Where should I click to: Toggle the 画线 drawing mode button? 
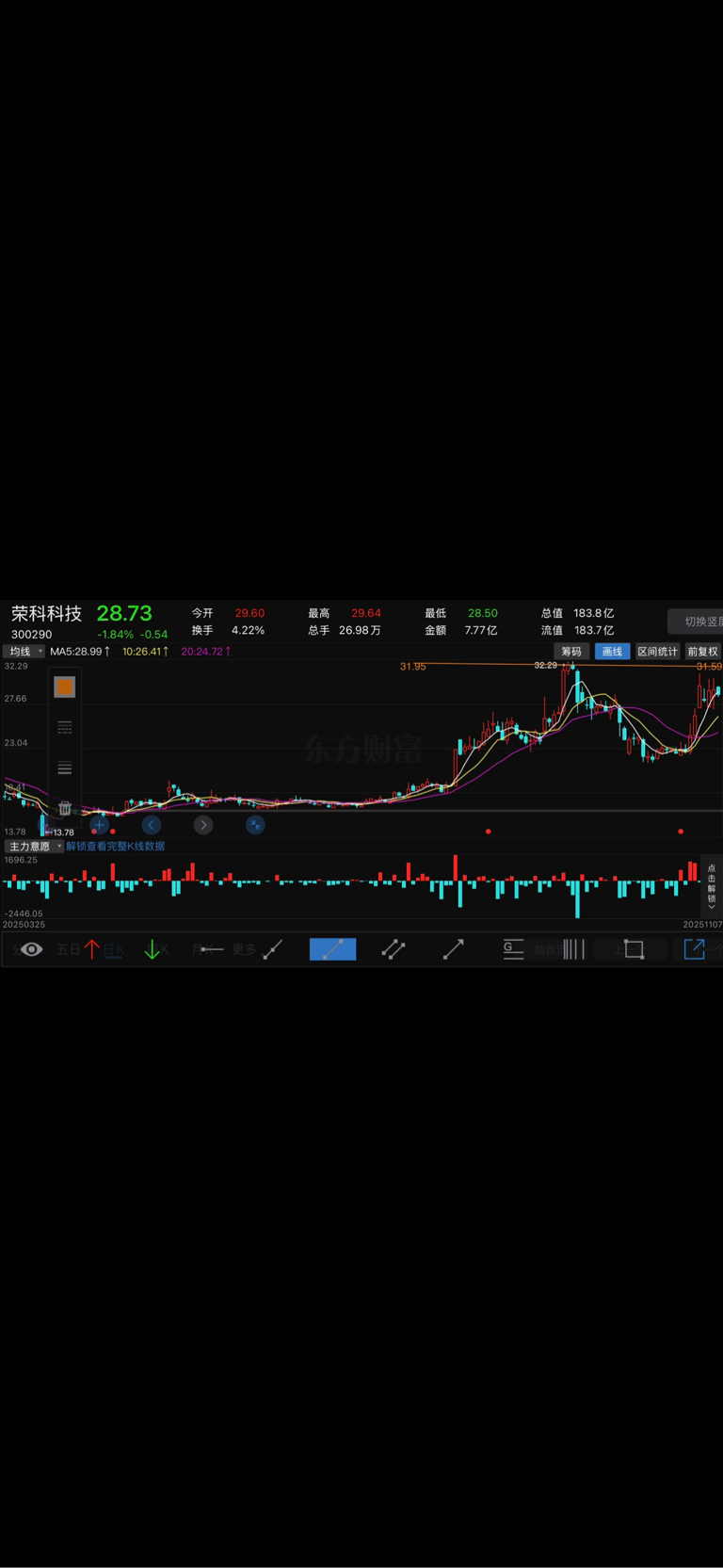coord(612,652)
